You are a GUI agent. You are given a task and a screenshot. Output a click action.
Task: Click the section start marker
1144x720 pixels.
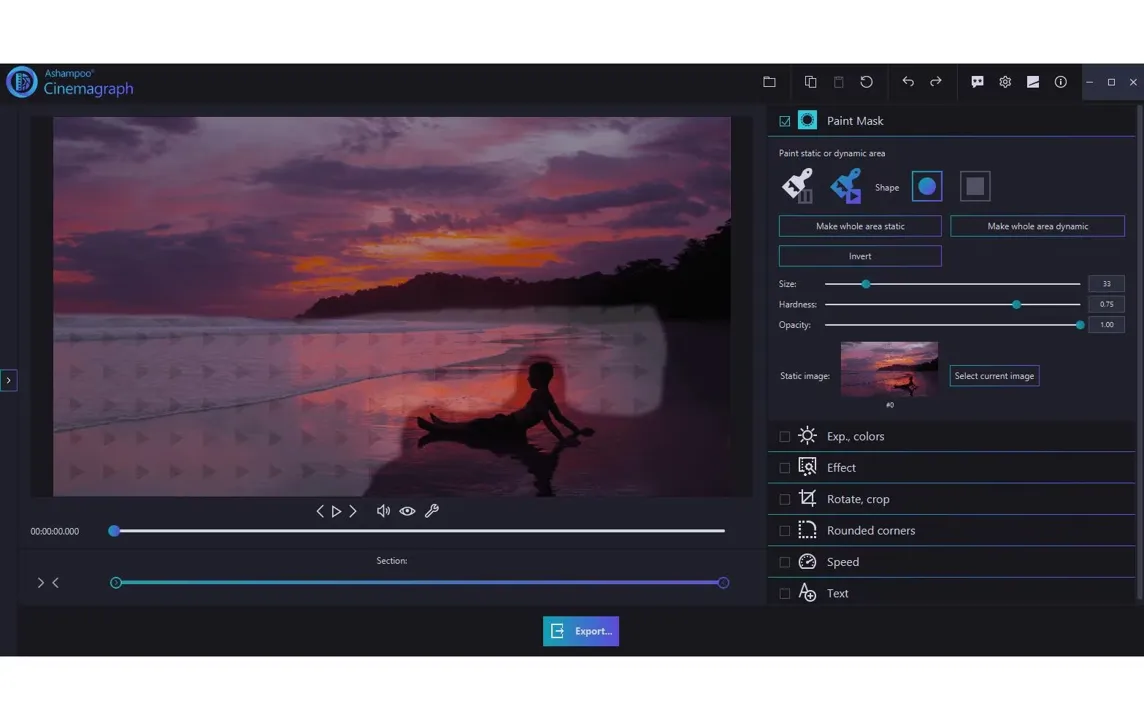115,583
